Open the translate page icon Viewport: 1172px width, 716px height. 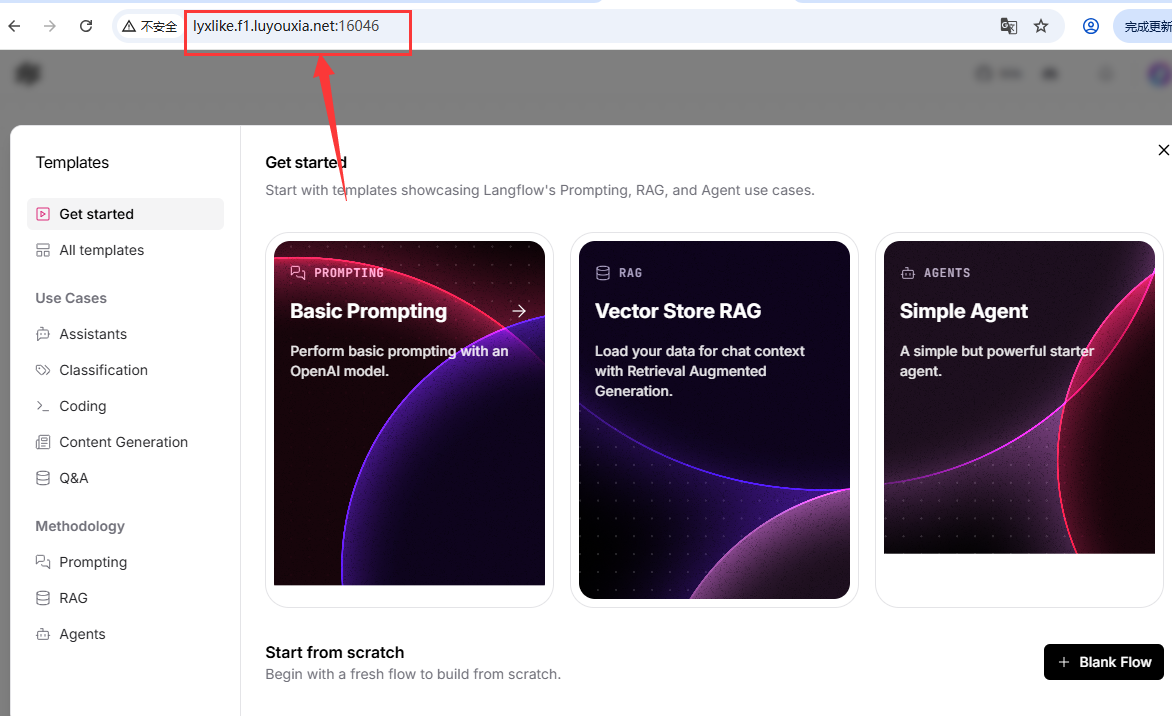(x=1008, y=26)
